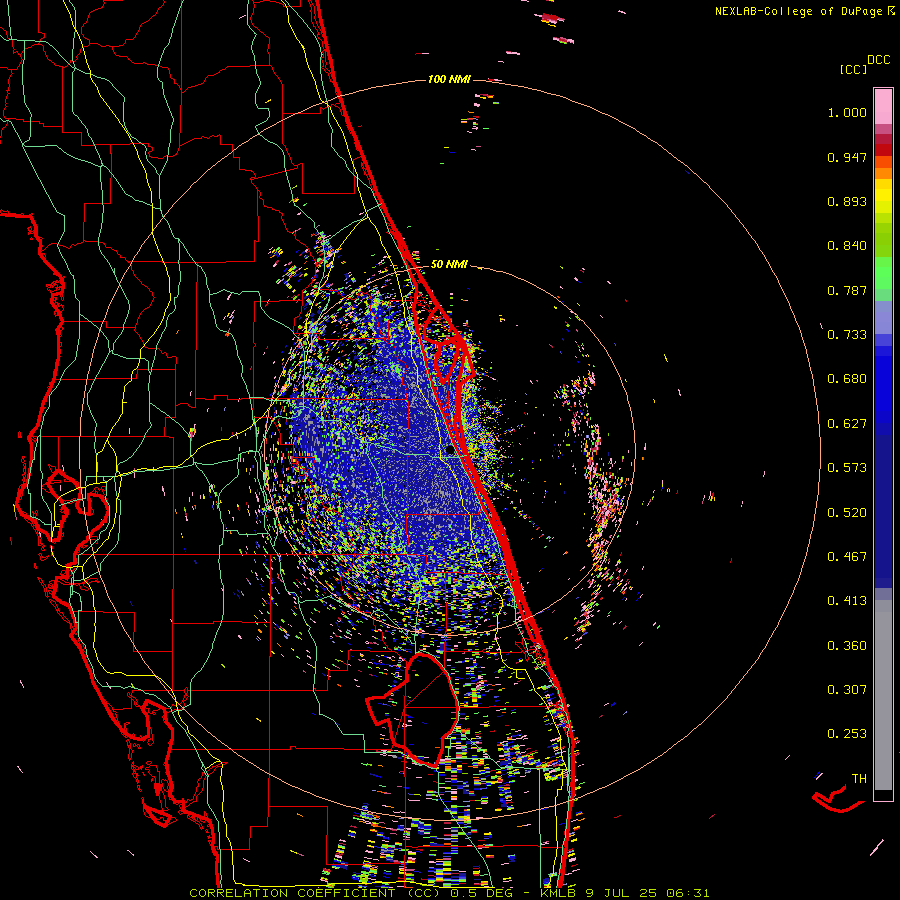Click the 100 NMI range ring label
The width and height of the screenshot is (900, 900).
point(449,79)
